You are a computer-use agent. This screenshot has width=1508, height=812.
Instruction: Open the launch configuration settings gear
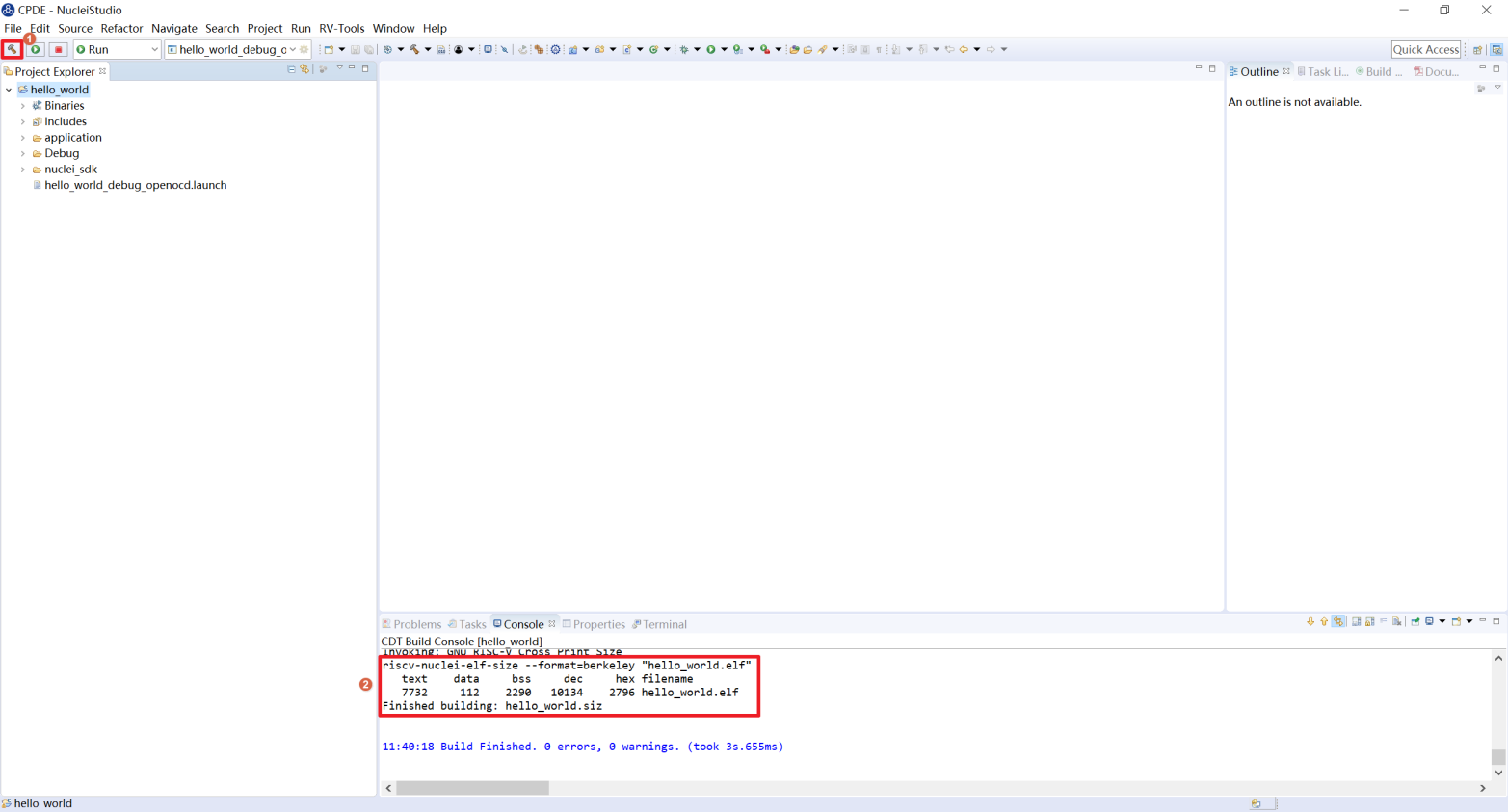coord(304,49)
